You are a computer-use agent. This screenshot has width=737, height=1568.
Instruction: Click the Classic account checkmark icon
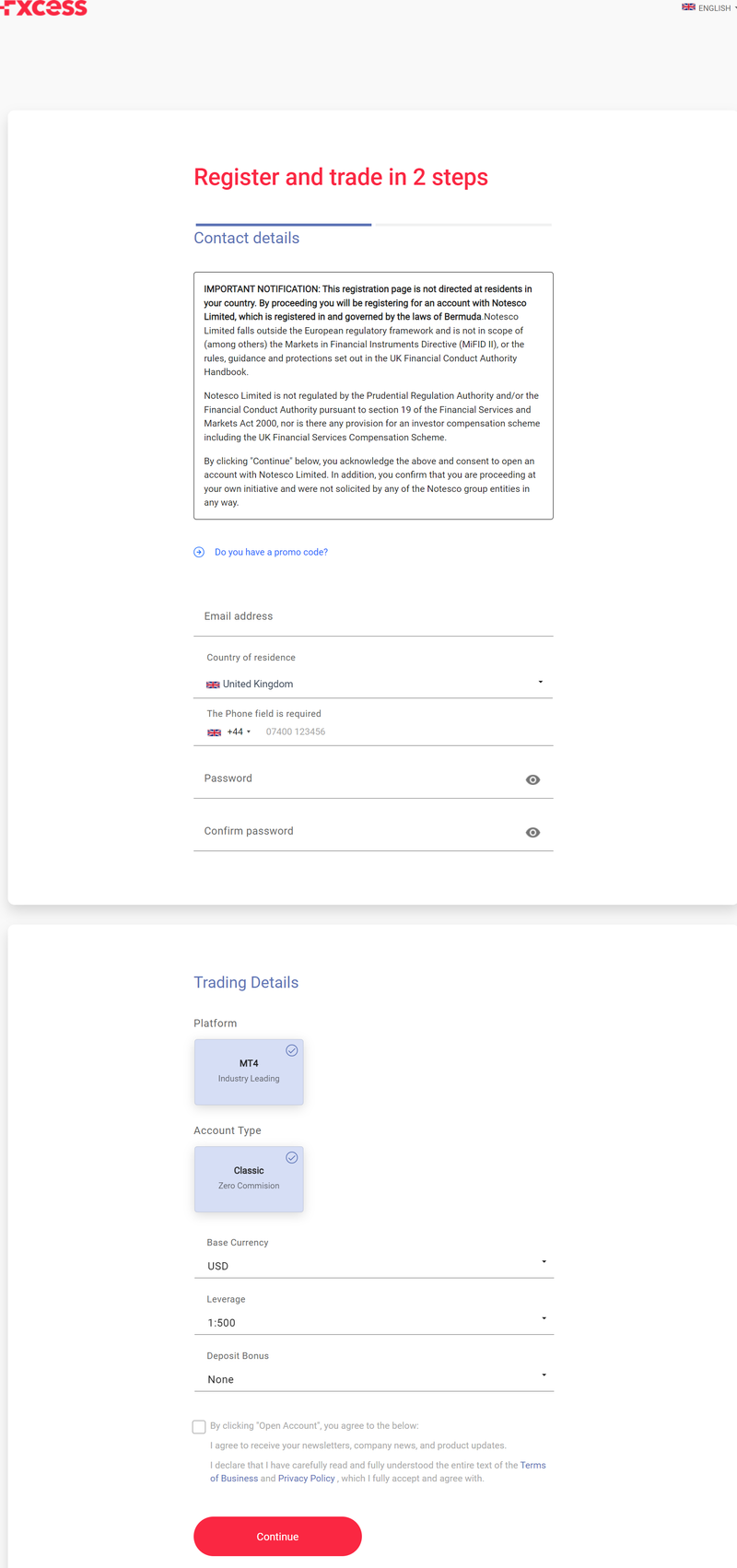(291, 1157)
